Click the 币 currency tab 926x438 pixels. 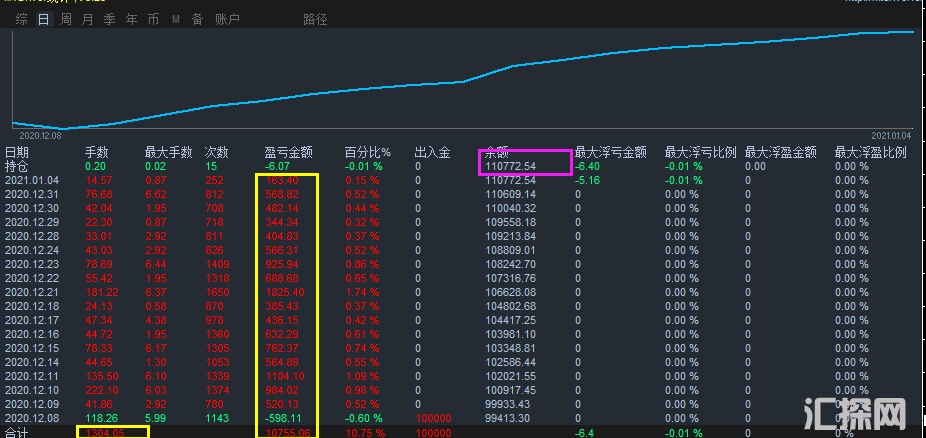coord(153,19)
